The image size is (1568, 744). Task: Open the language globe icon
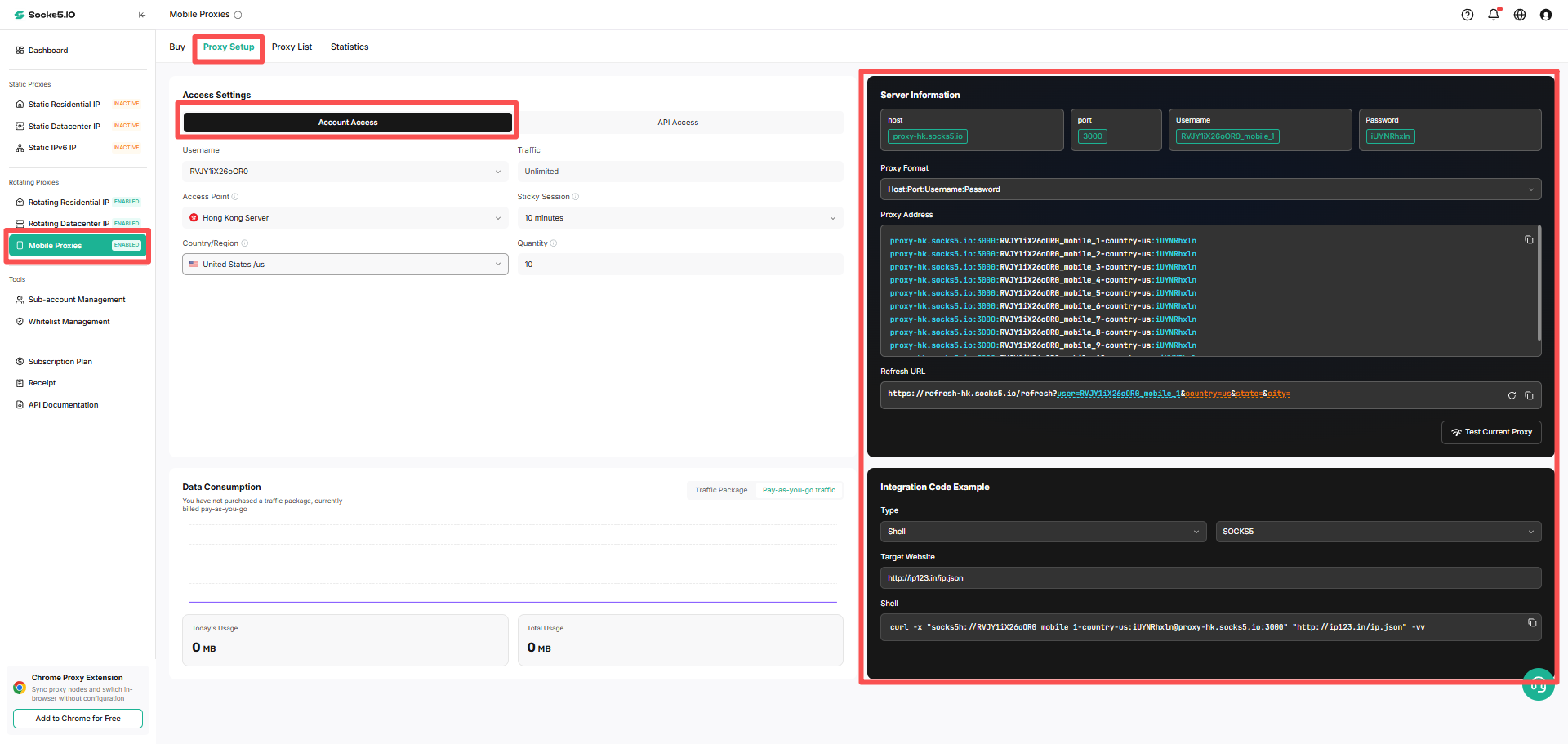pos(1519,15)
